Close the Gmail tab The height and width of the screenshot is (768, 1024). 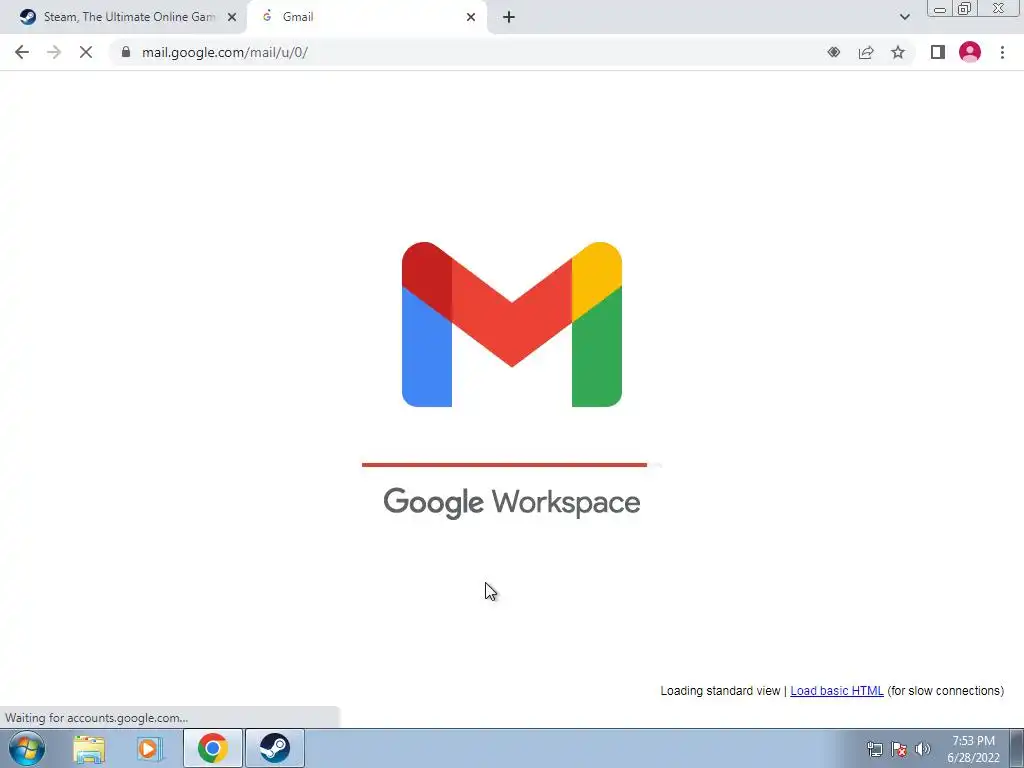pos(471,17)
